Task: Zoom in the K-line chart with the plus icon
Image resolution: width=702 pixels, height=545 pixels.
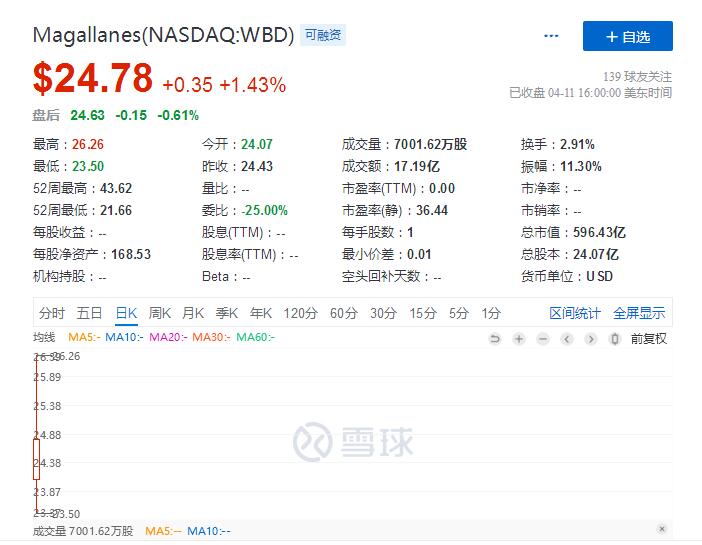Action: [x=519, y=339]
